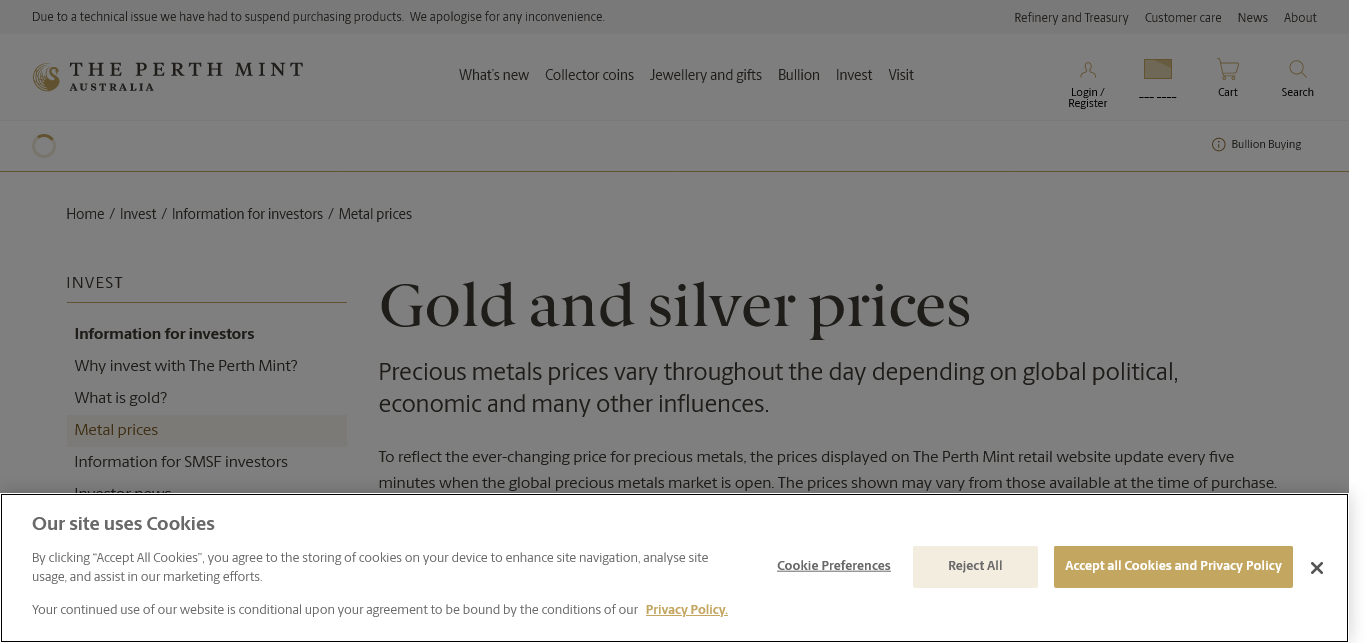Open Cookie Preferences settings
This screenshot has width=1366, height=643.
pos(833,566)
